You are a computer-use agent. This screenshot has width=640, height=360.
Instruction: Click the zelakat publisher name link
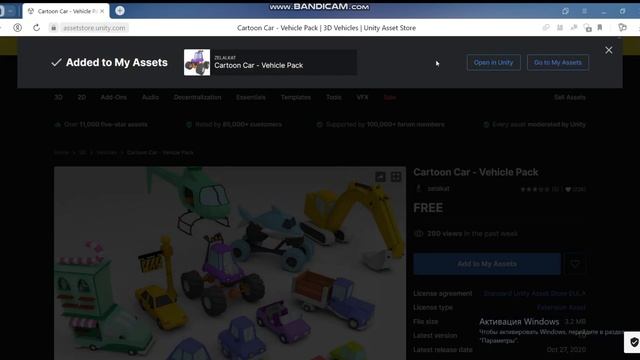pyautogui.click(x=438, y=189)
